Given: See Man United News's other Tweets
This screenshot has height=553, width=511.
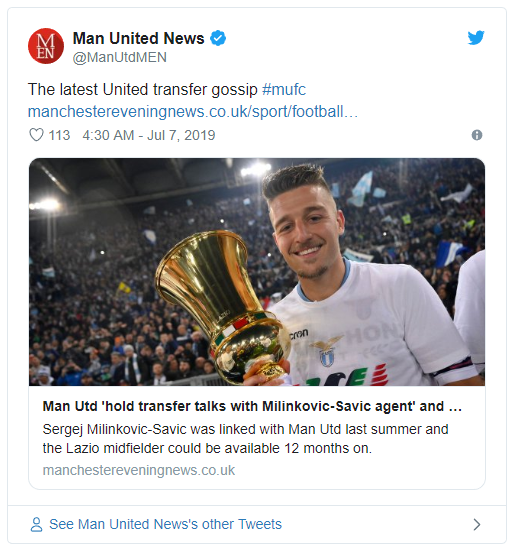Looking at the screenshot, I should pyautogui.click(x=165, y=524).
